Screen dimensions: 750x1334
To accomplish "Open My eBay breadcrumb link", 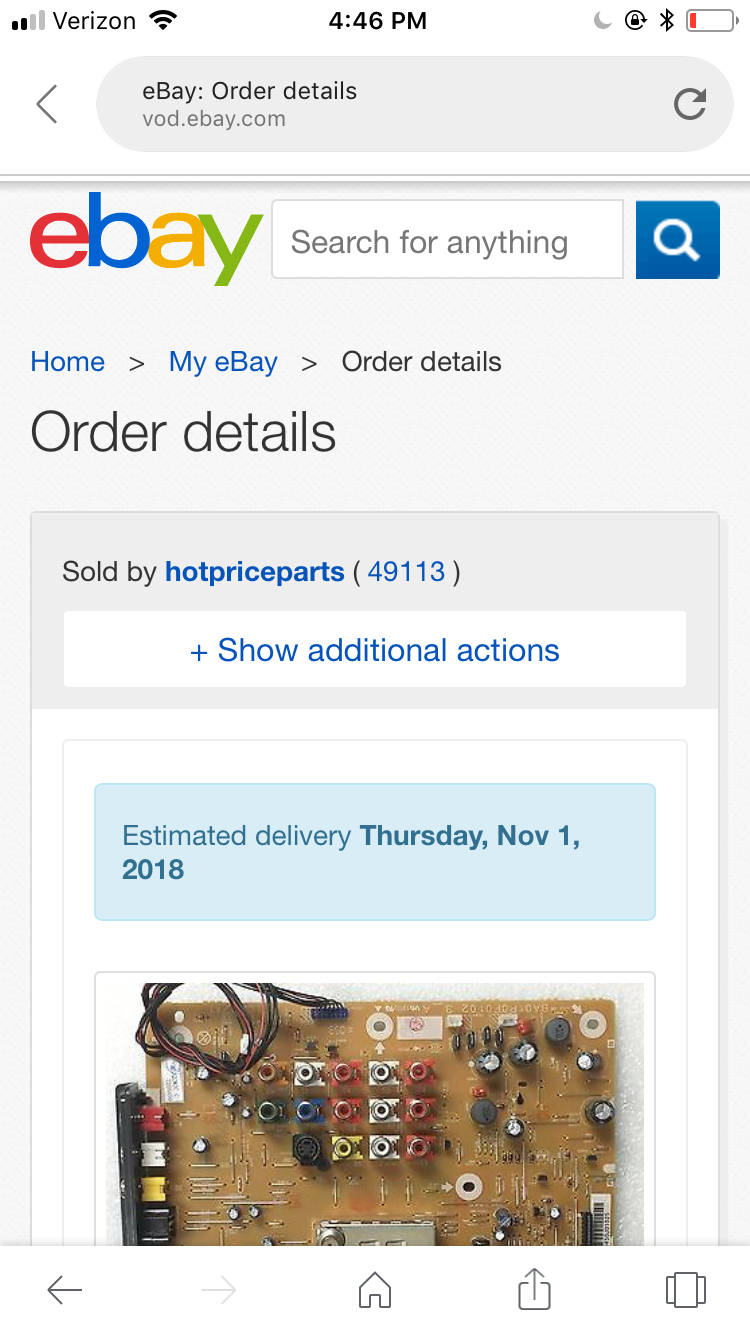I will pyautogui.click(x=223, y=362).
